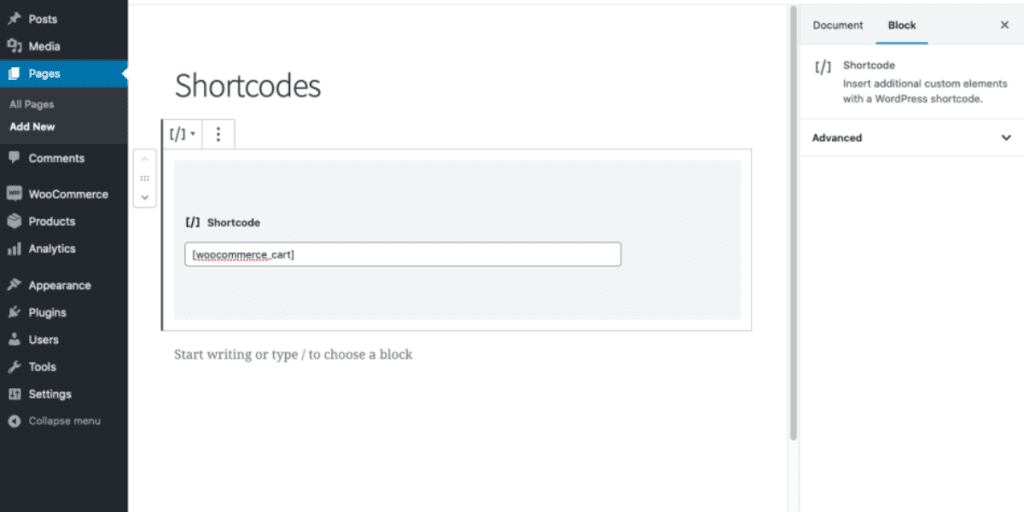Open Analytics via bar chart icon
Screen dimensions: 1024x512
[14, 249]
